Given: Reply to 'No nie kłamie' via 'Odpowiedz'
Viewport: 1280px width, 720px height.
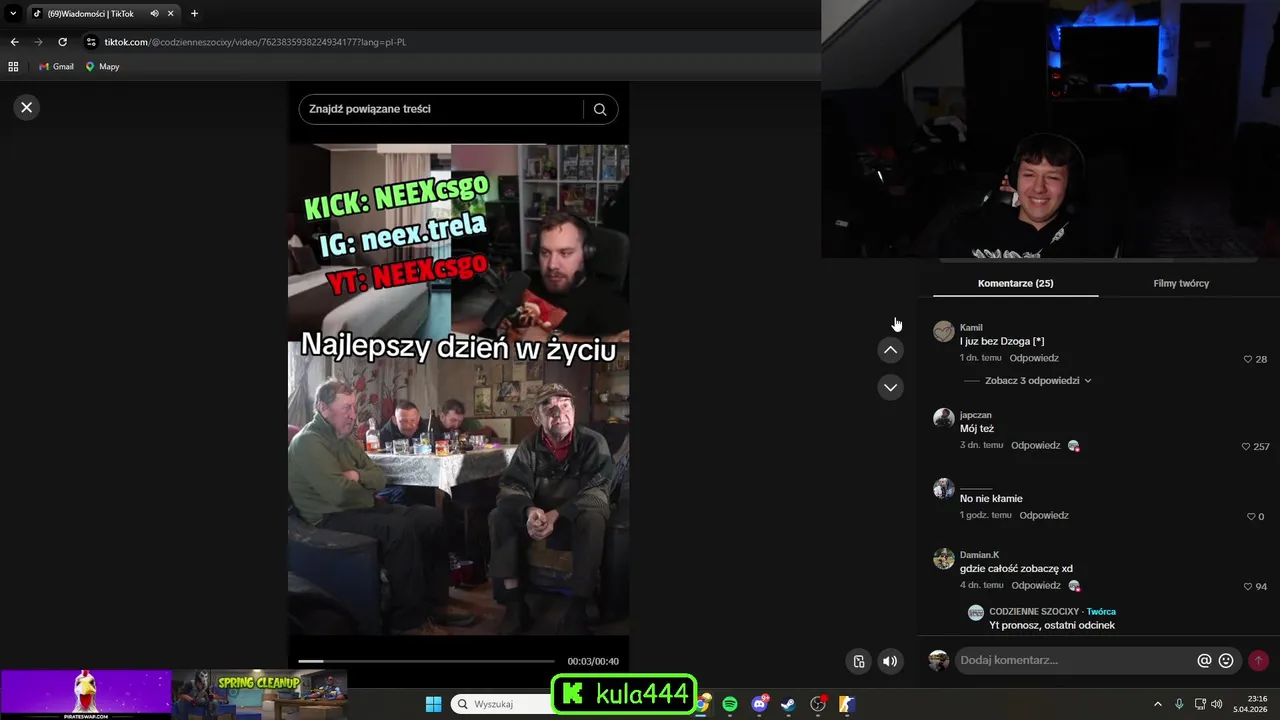Looking at the screenshot, I should point(1044,515).
